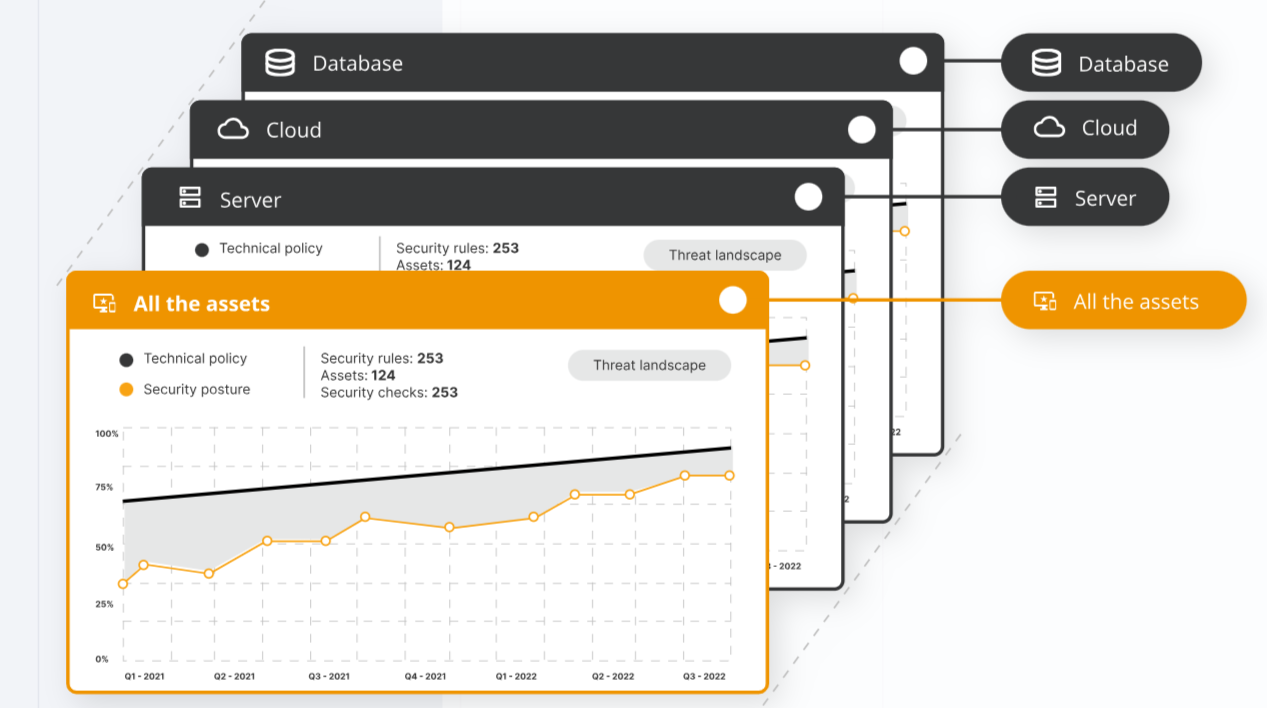Click the Security rules: 253 stat text
Viewport: 1267px width, 708px height.
pos(380,358)
